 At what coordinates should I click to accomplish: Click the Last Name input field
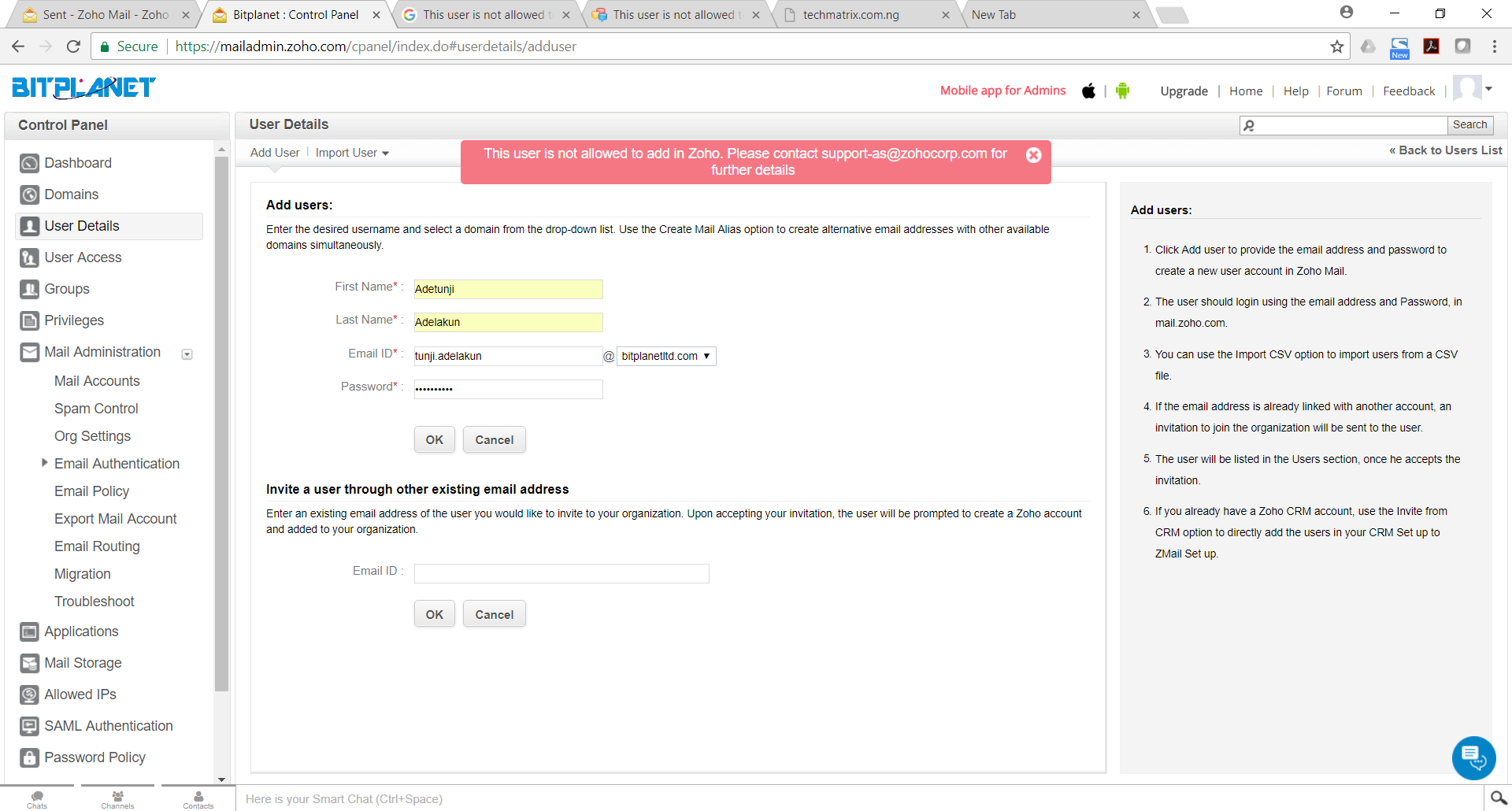509,322
